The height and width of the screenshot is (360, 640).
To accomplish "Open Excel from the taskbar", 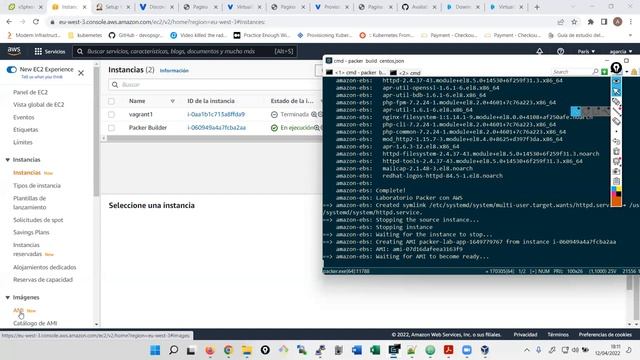I will tap(375, 350).
